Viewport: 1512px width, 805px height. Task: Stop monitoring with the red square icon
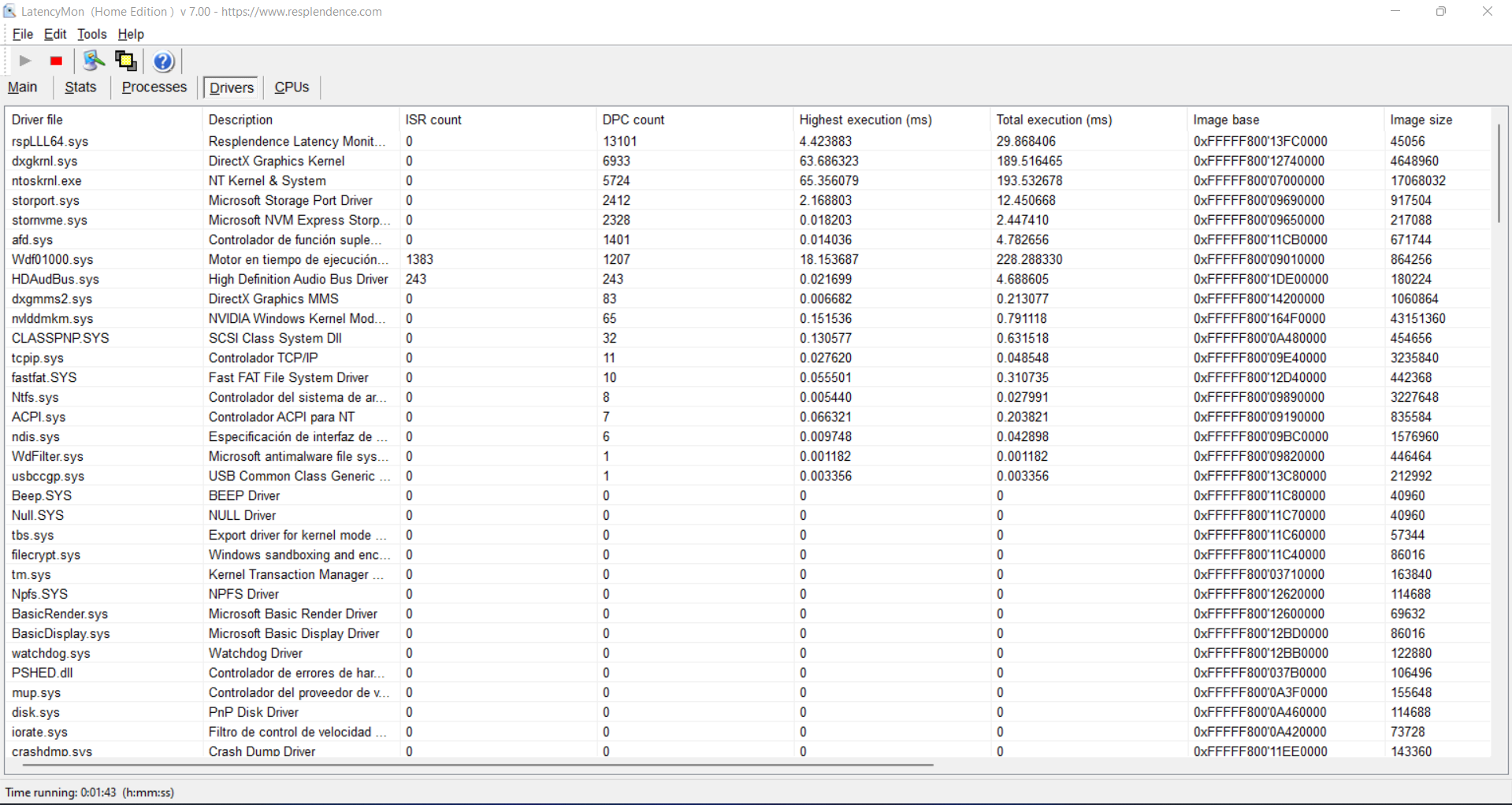tap(55, 61)
